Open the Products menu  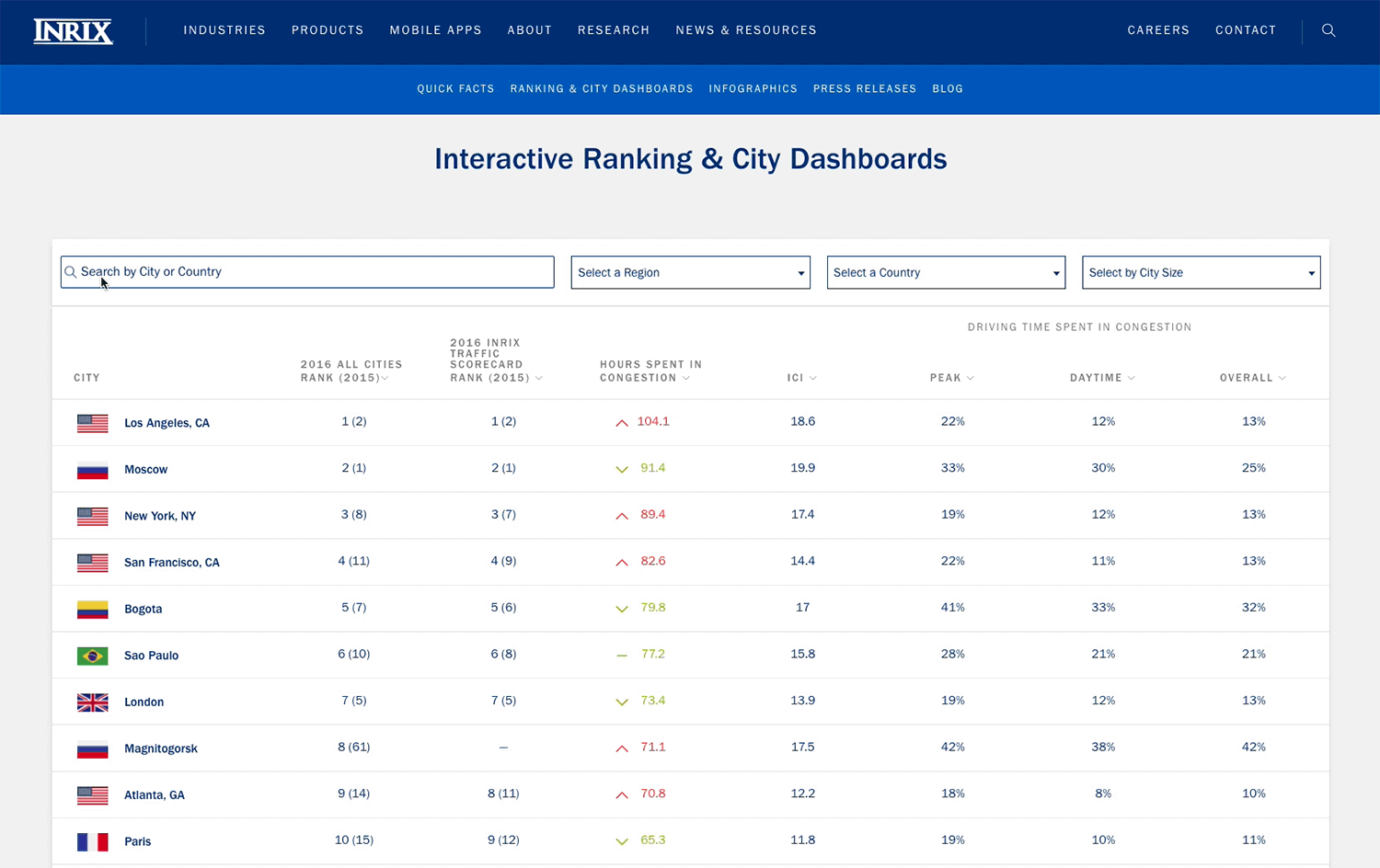pyautogui.click(x=328, y=30)
